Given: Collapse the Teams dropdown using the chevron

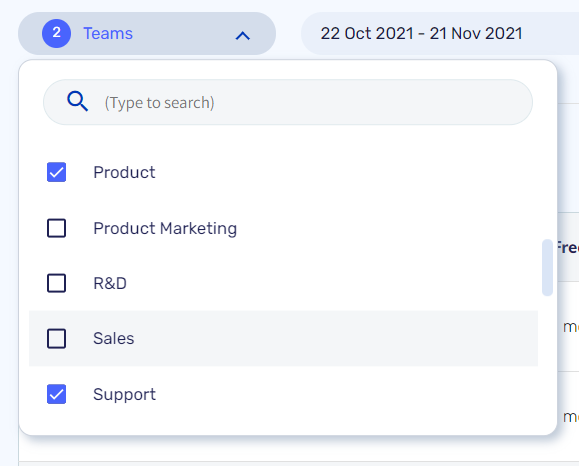Looking at the screenshot, I should (x=243, y=36).
